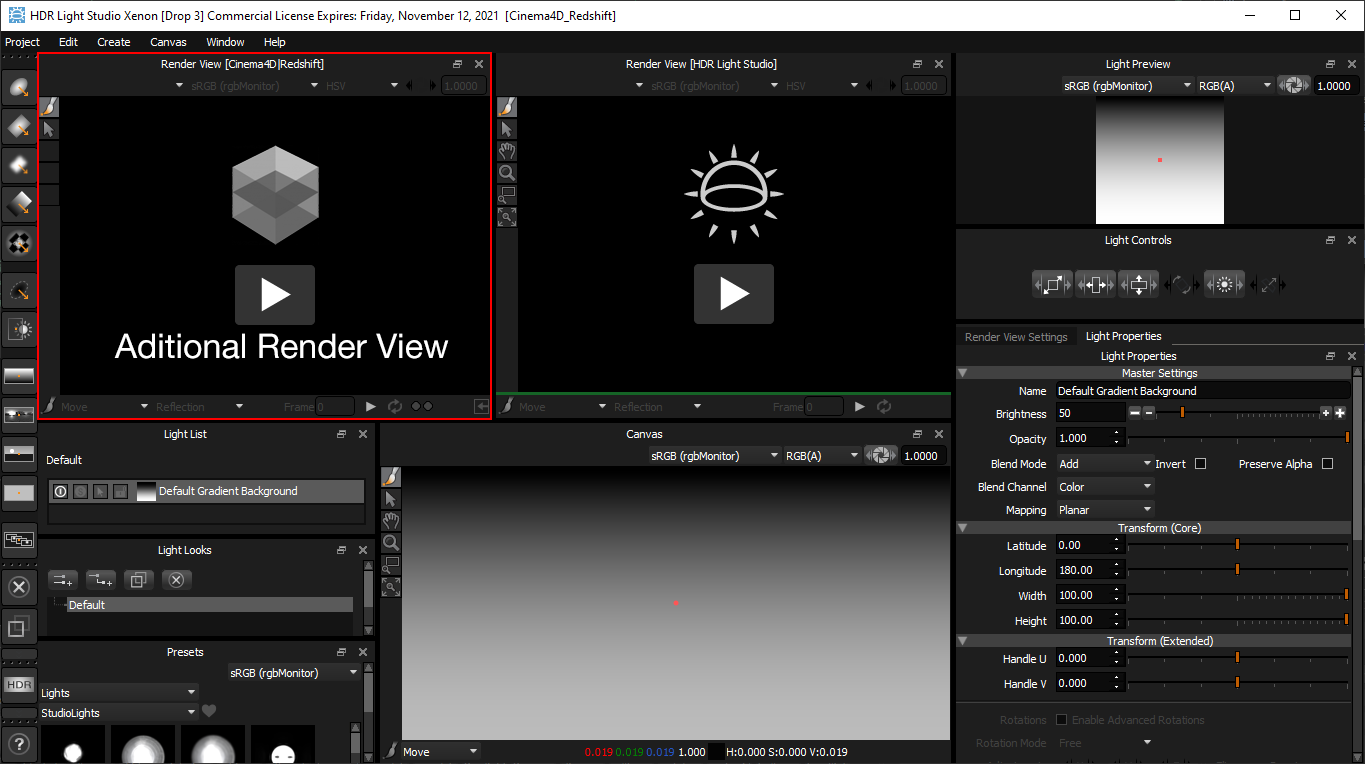Start the HDR Light Studio render view play button

734,294
